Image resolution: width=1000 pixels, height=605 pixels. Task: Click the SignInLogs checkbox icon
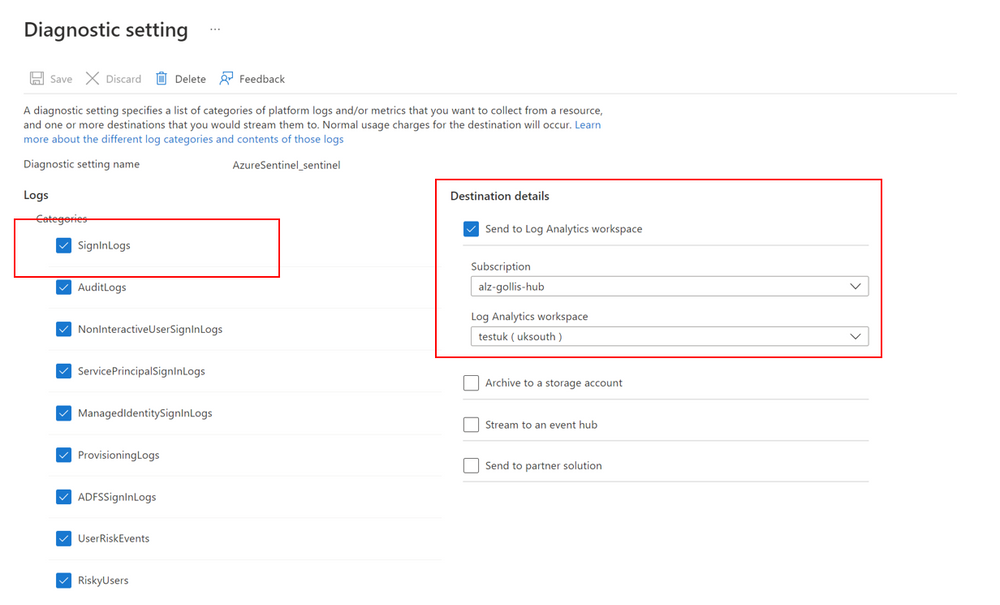tap(63, 245)
